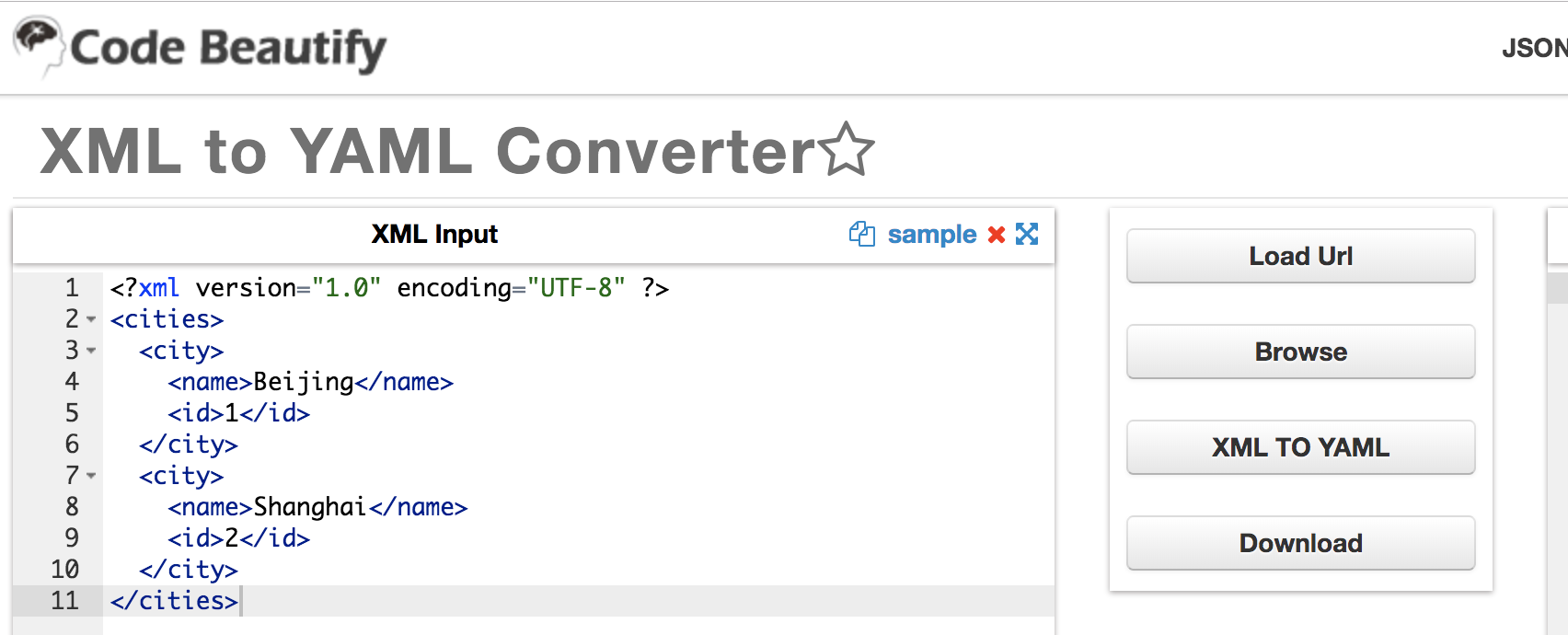Image resolution: width=1568 pixels, height=635 pixels.
Task: Collapse the second city element on line 7
Action: (91, 477)
